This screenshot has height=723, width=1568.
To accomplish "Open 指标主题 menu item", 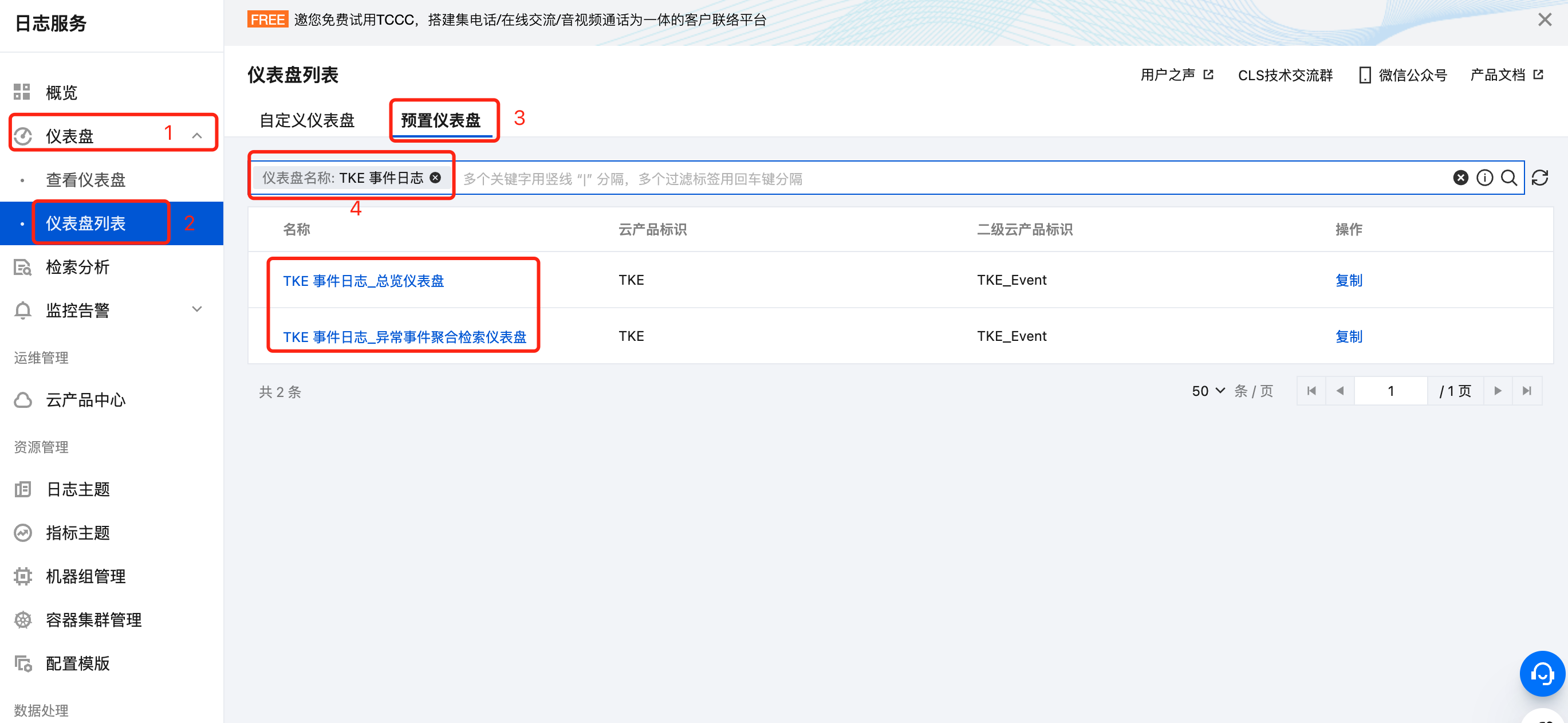I will point(78,533).
